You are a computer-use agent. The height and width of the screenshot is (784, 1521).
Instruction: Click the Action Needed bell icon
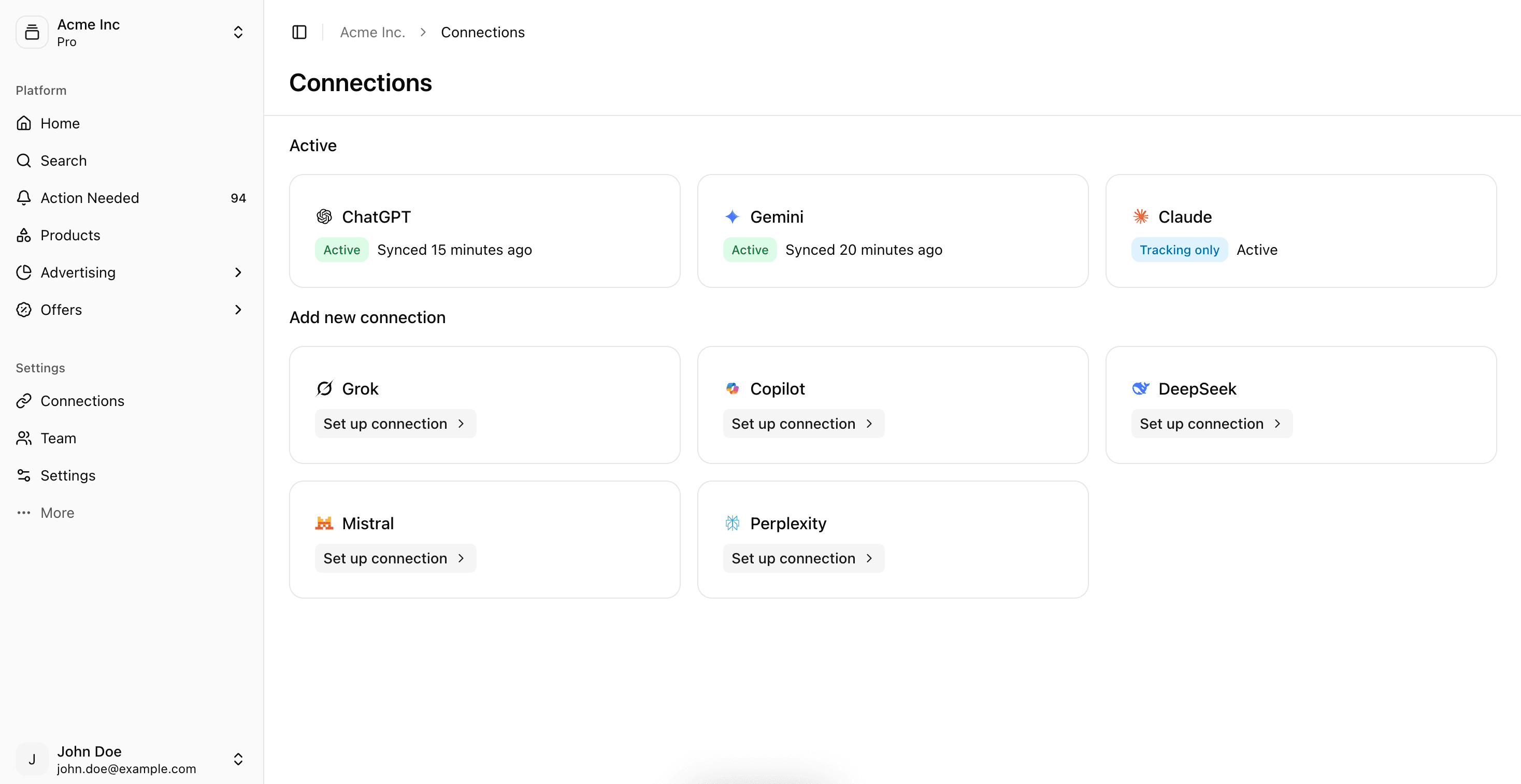[x=24, y=197]
